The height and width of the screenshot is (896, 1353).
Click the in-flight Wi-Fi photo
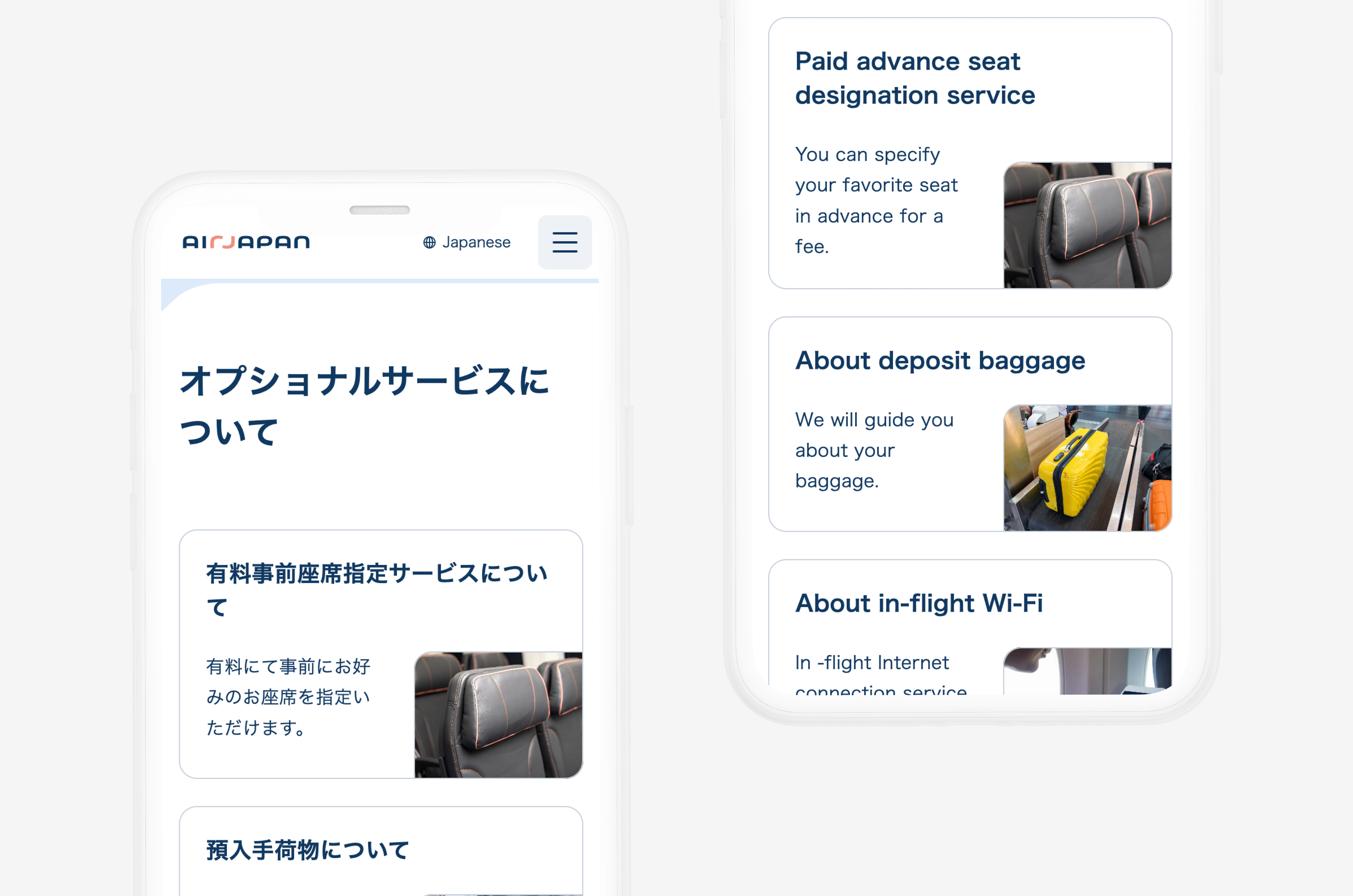point(1087,671)
